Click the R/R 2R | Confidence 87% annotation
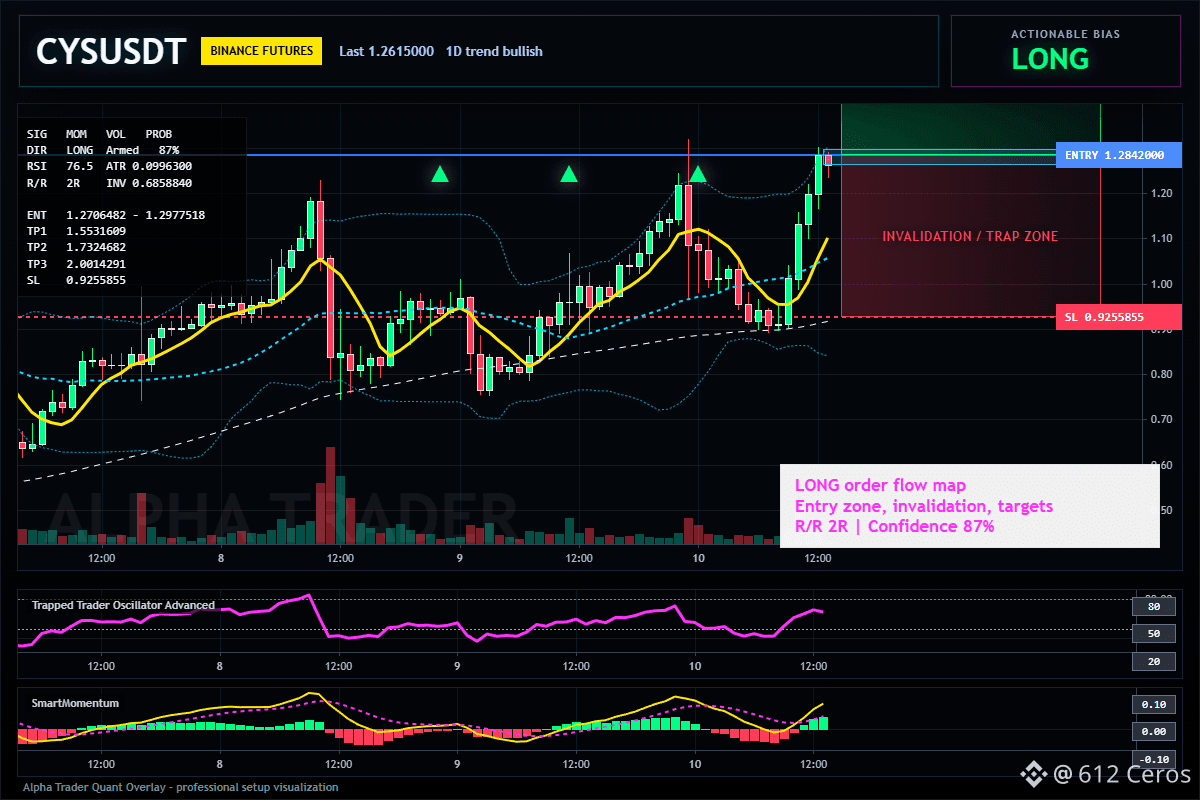 tap(895, 527)
